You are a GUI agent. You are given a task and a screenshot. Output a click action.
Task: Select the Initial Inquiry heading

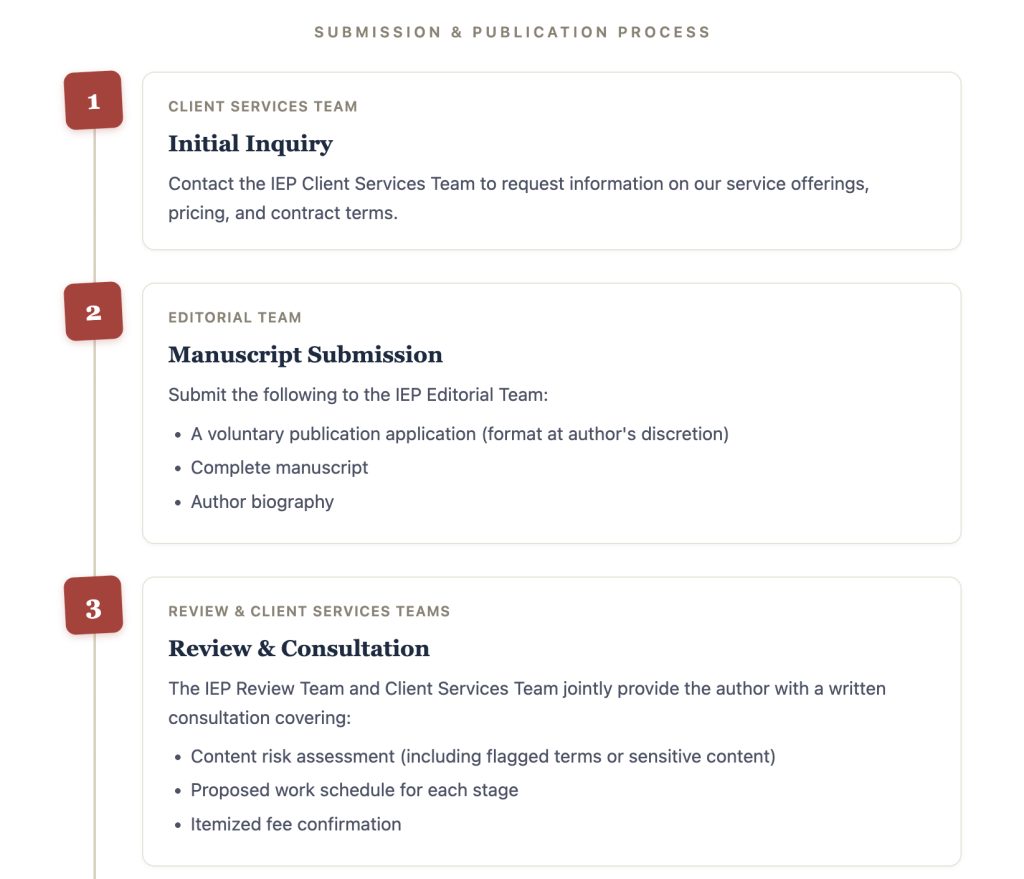pos(250,144)
